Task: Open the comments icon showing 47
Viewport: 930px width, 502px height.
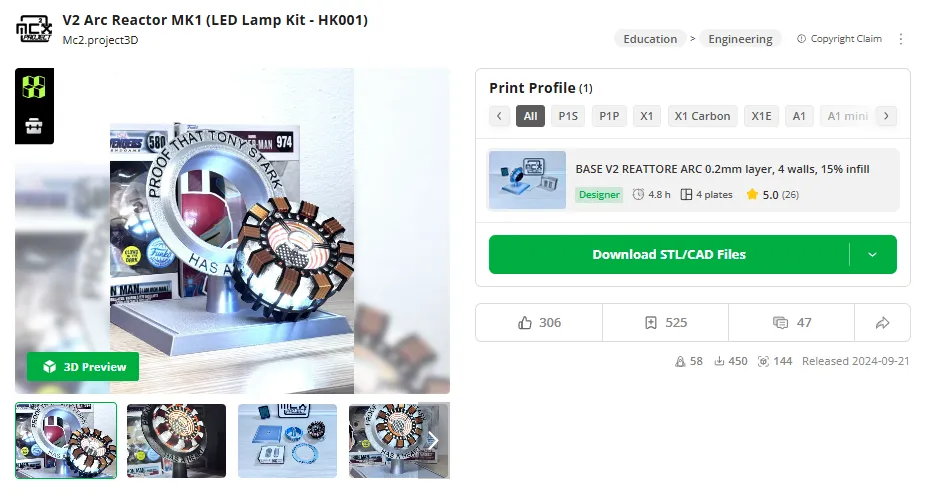Action: pos(780,323)
